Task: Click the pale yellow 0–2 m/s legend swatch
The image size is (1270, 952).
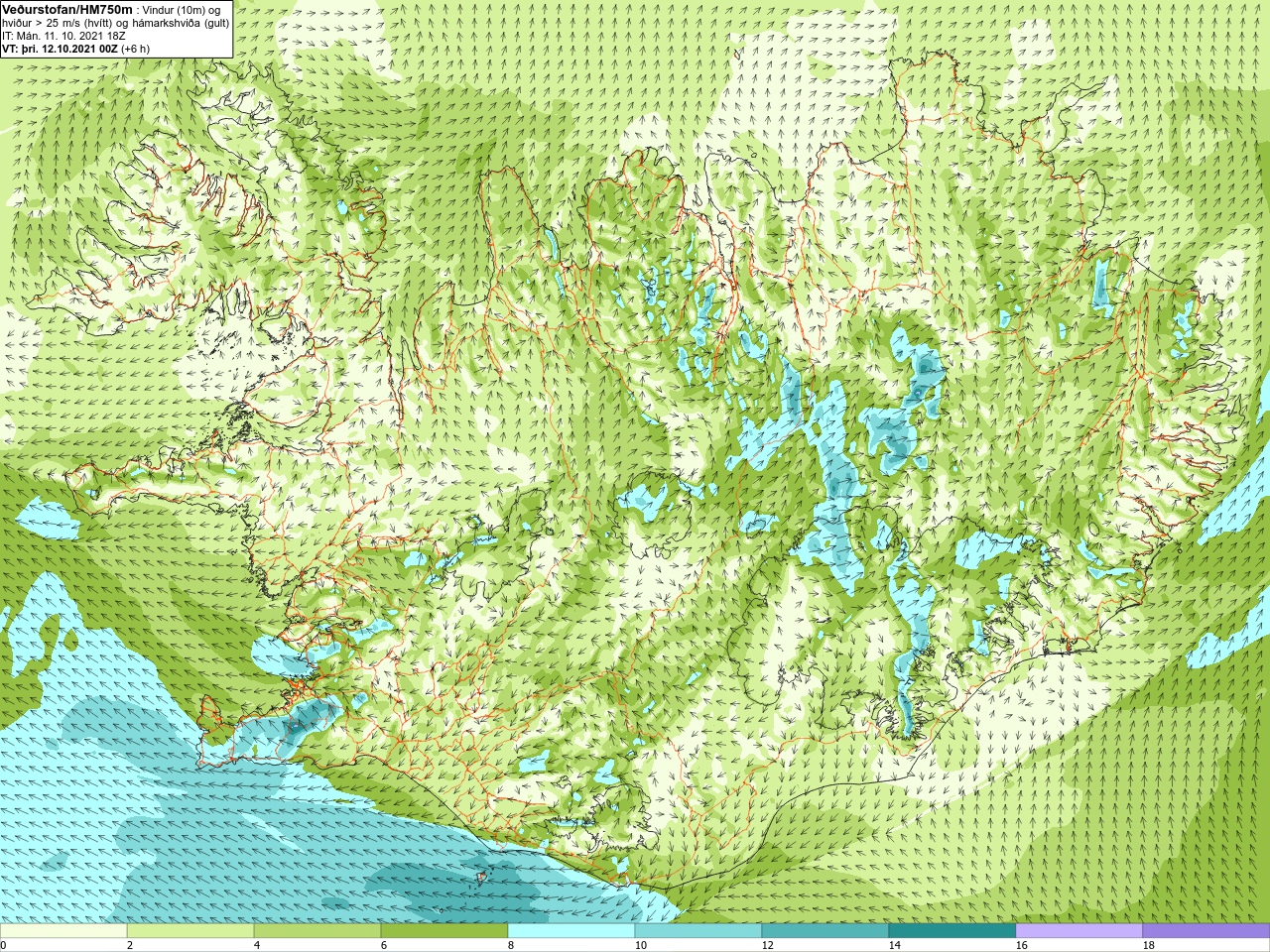Action: point(63,931)
